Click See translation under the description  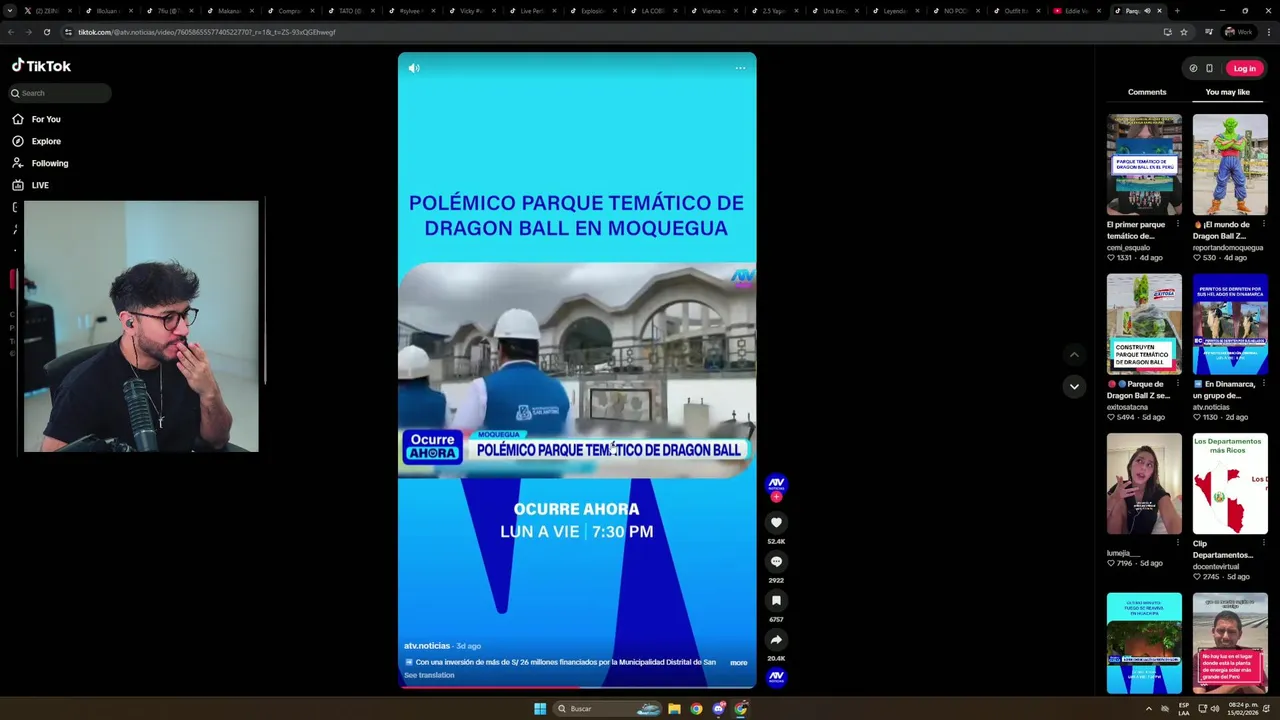[x=429, y=675]
